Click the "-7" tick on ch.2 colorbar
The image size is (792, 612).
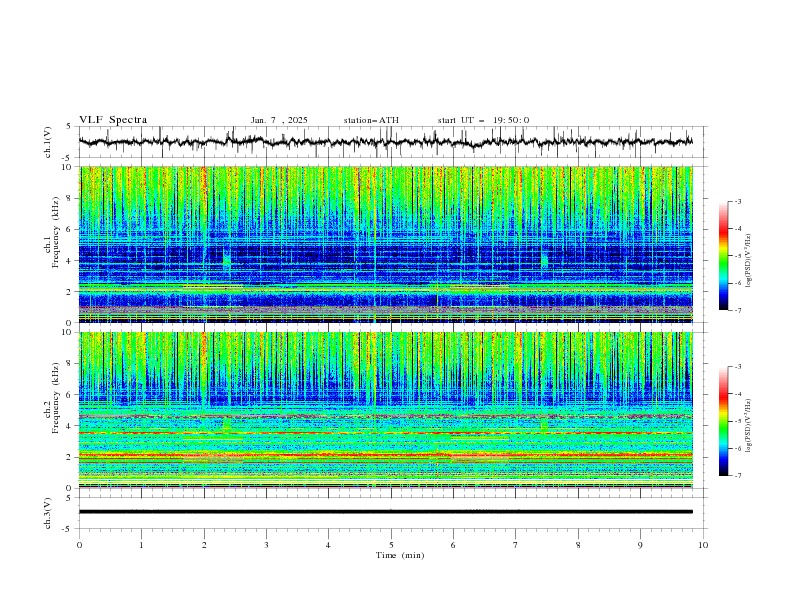click(738, 476)
